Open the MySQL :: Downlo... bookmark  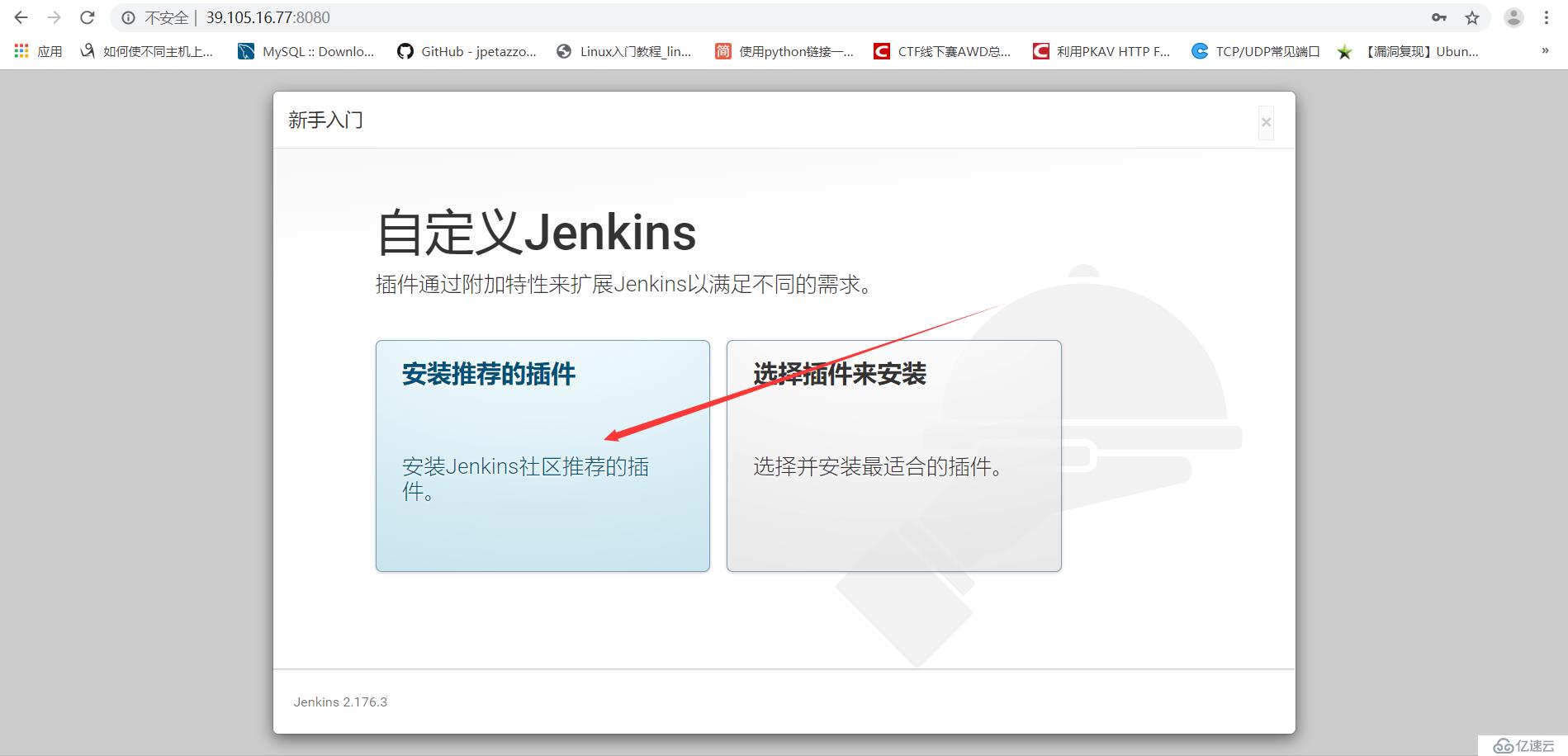306,51
